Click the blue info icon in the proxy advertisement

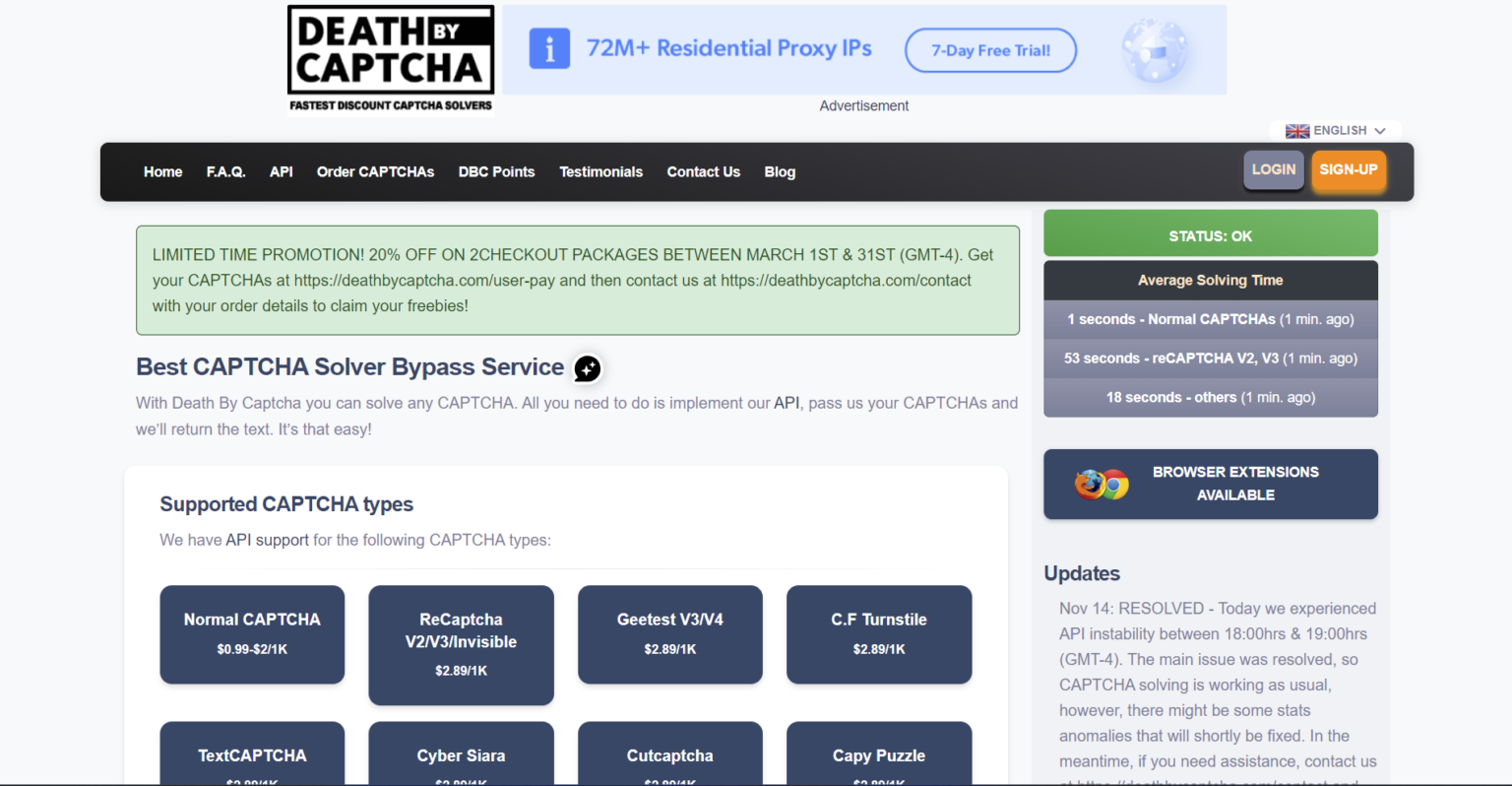[x=549, y=47]
